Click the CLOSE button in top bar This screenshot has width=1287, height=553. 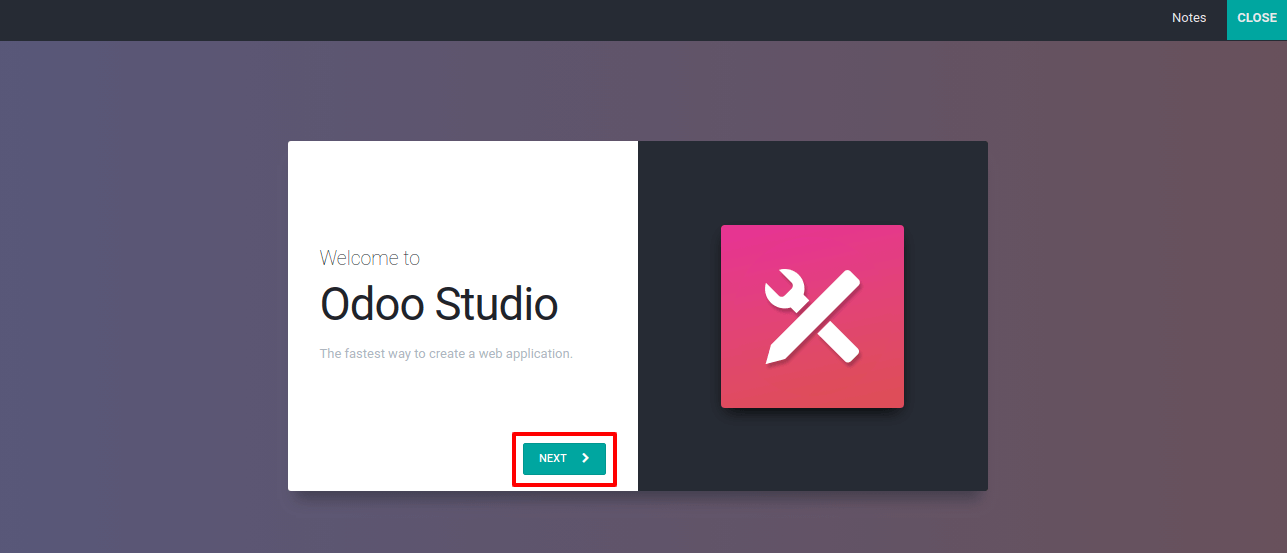pos(1257,19)
